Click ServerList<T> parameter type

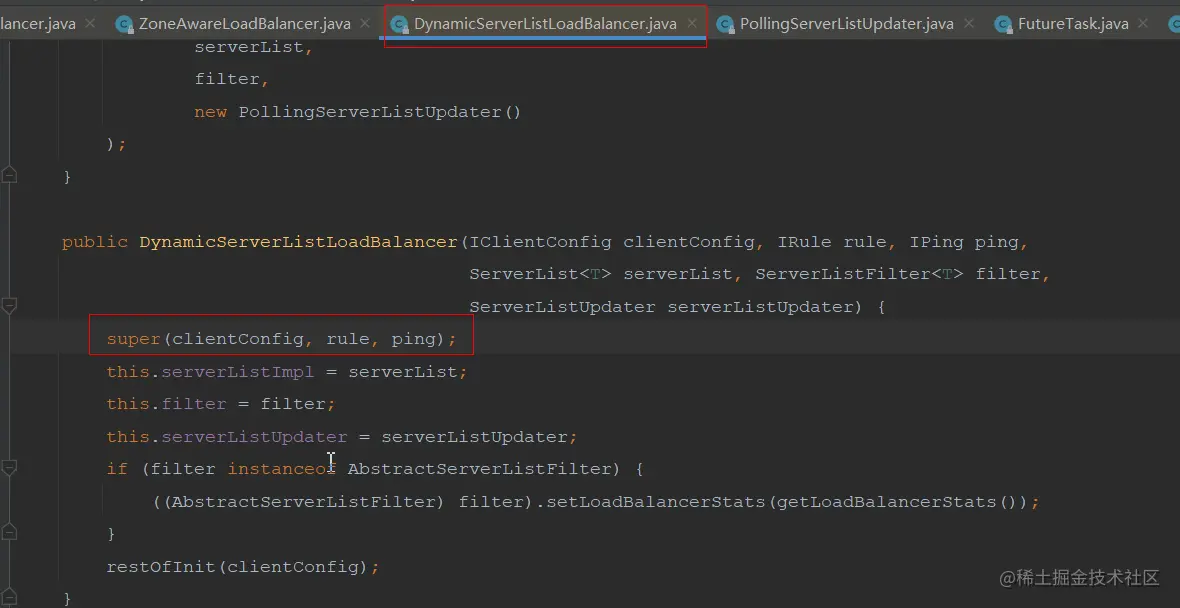tap(540, 274)
